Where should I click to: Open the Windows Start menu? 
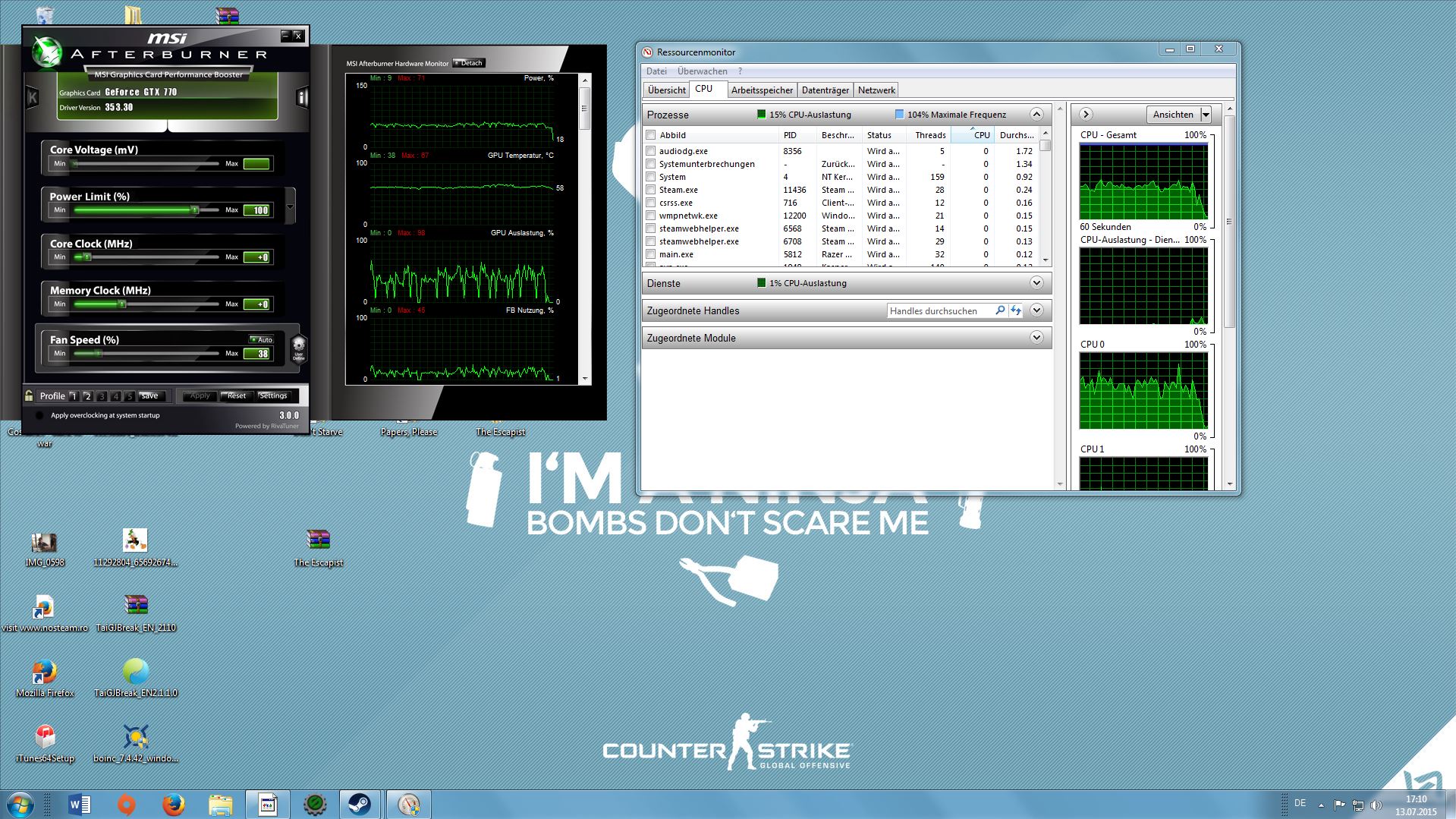pos(19,804)
